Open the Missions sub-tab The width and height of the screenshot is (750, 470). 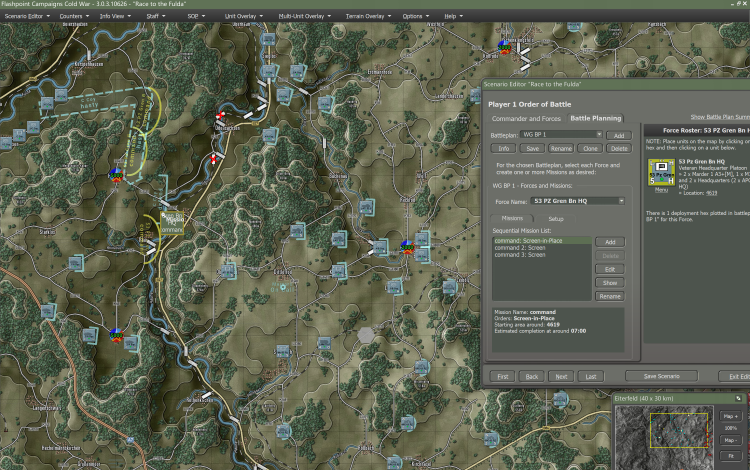coord(512,218)
